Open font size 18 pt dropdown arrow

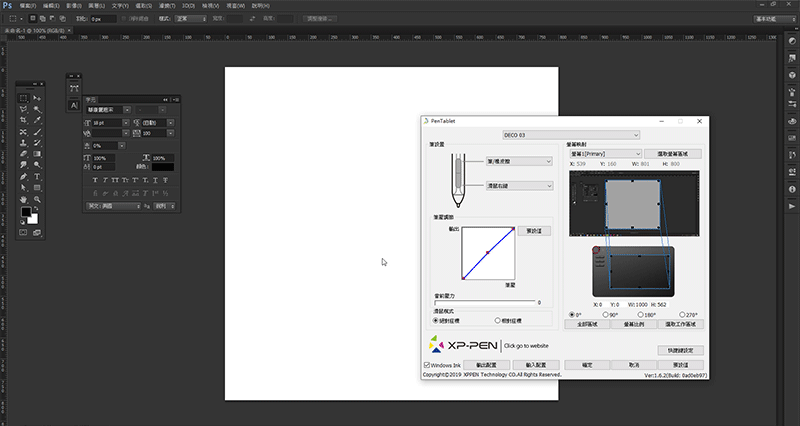(x=126, y=123)
